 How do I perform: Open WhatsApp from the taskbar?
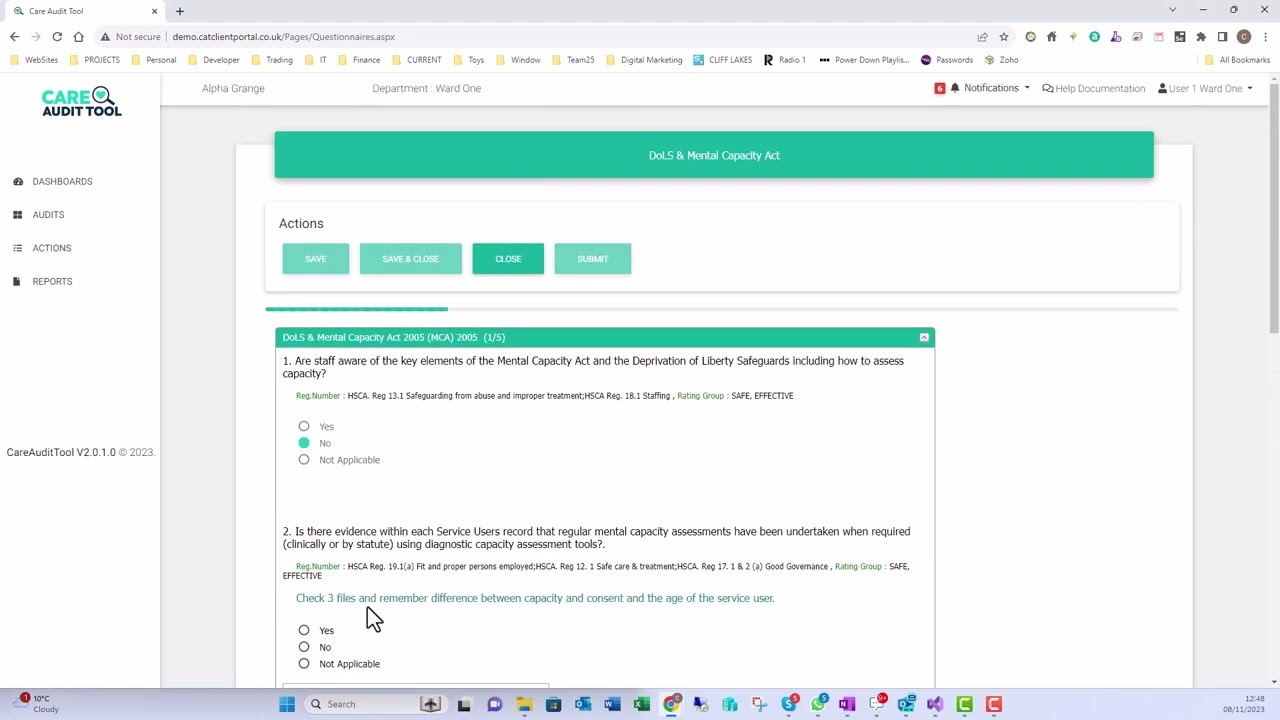[818, 704]
